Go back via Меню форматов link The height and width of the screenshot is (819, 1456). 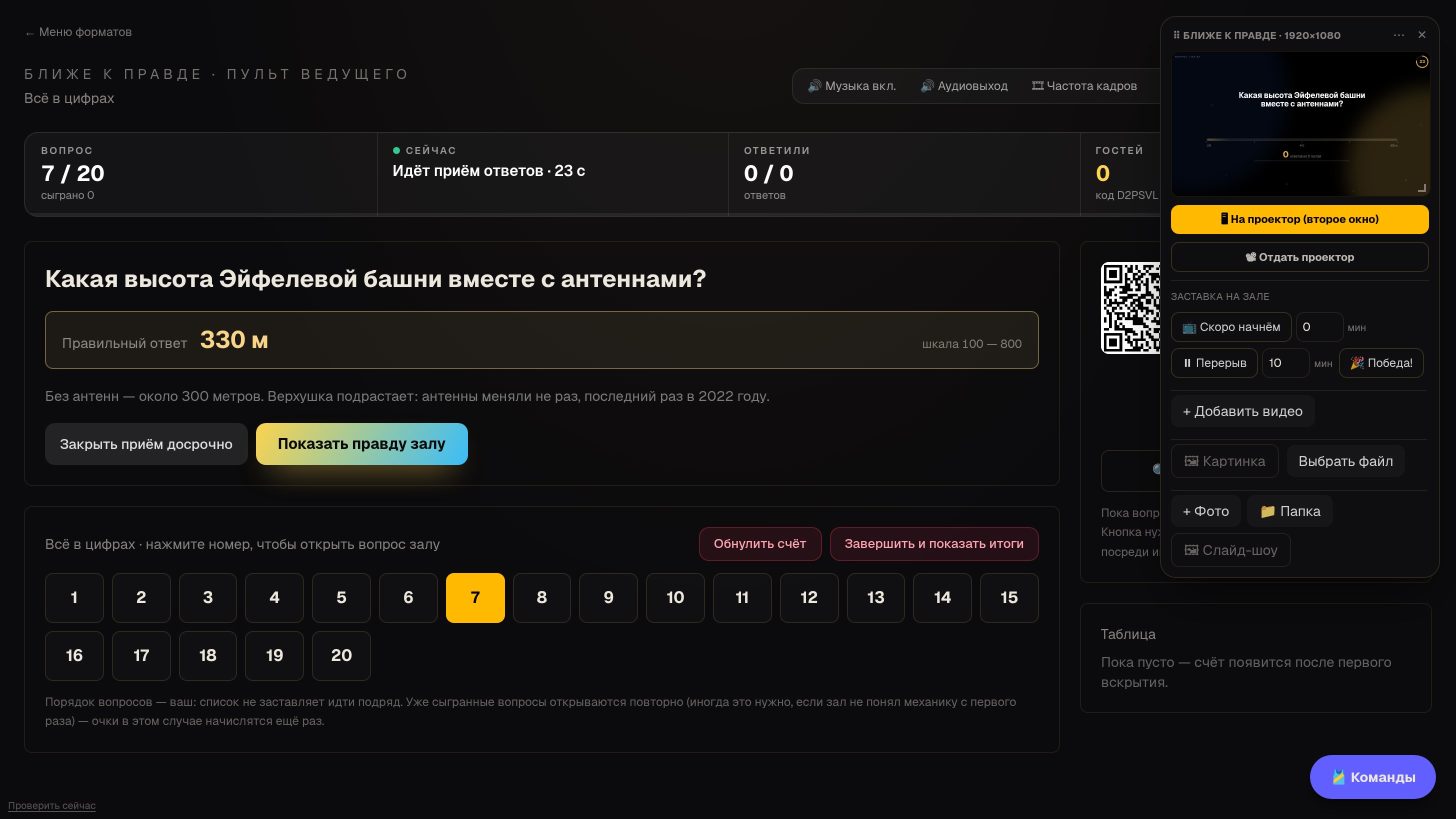click(78, 32)
